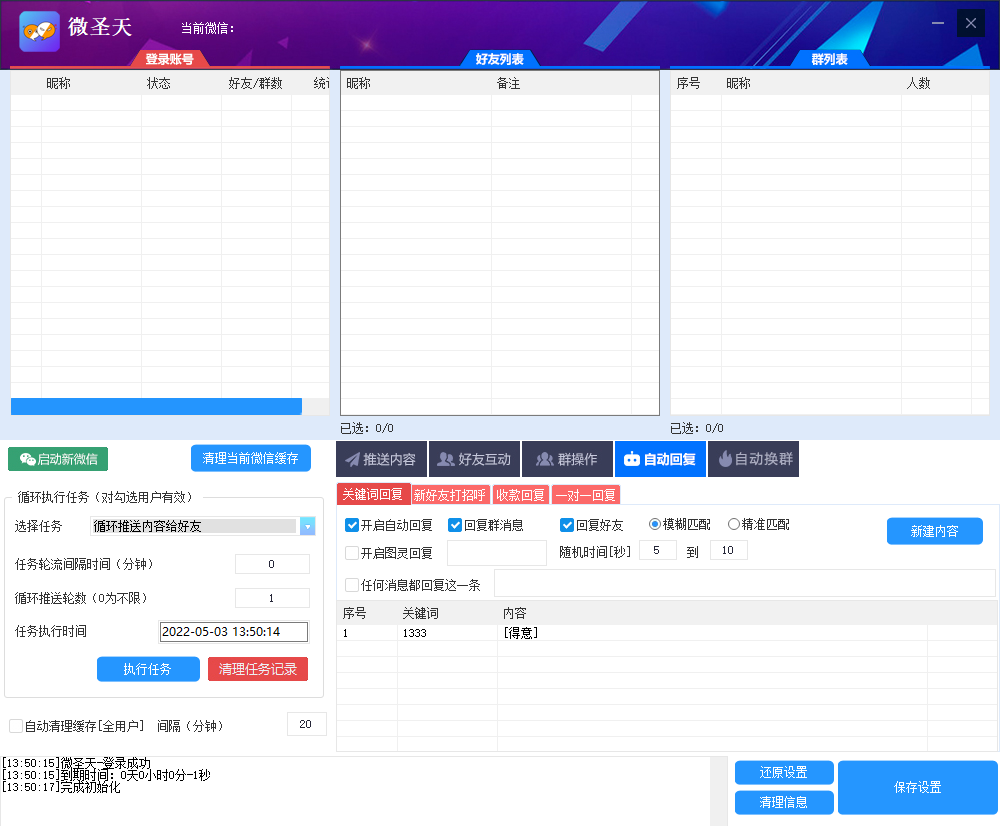Select the 模糊匹配 radio button
1000x826 pixels.
(654, 524)
